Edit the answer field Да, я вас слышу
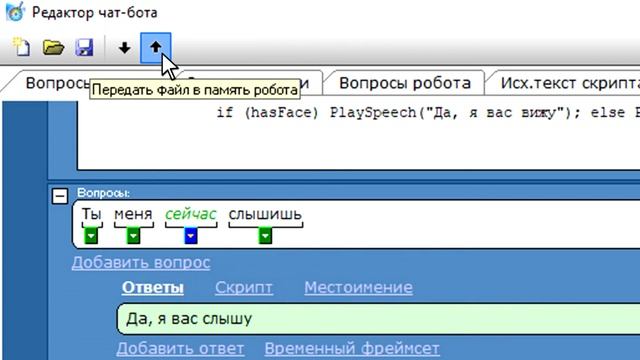The image size is (640, 360). click(378, 319)
